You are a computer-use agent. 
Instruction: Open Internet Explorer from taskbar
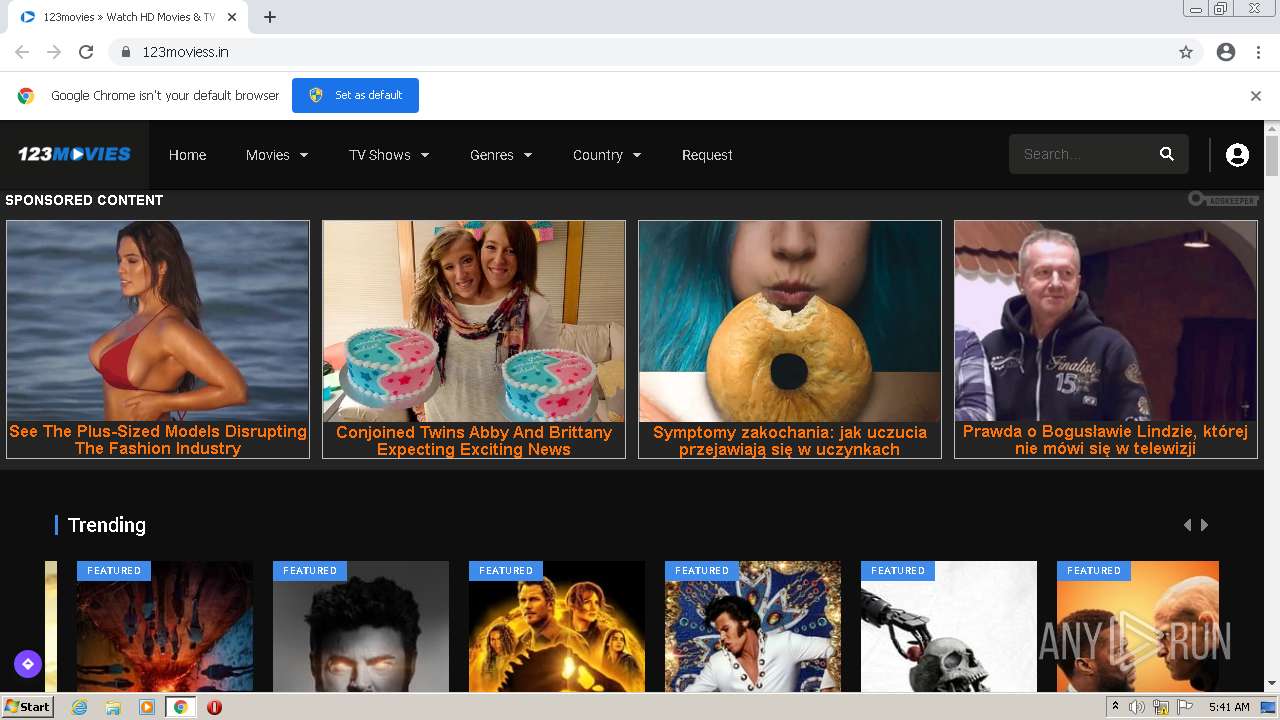(79, 707)
